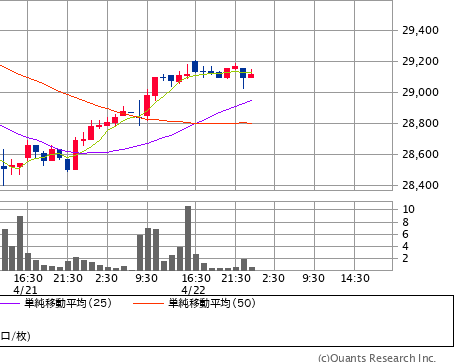Click the 4/21 date label

click(25, 290)
